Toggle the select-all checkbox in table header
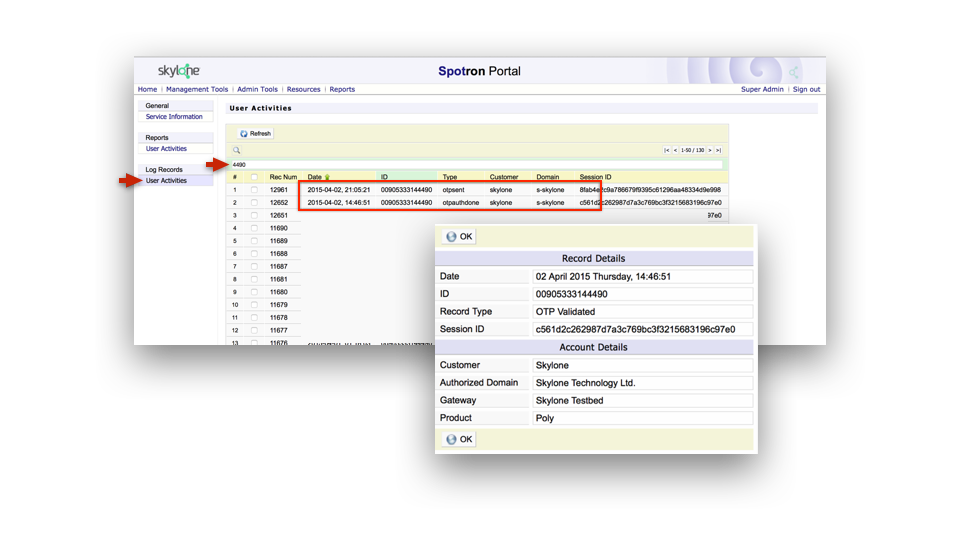The image size is (960, 540). [254, 177]
